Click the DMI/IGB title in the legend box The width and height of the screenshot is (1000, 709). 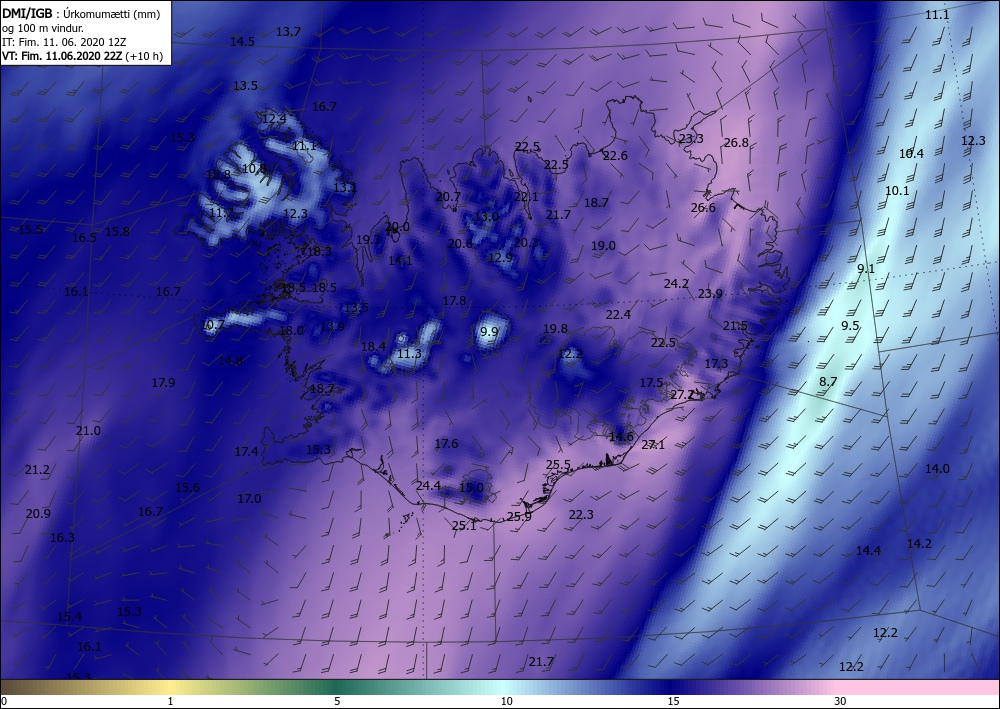coord(27,13)
